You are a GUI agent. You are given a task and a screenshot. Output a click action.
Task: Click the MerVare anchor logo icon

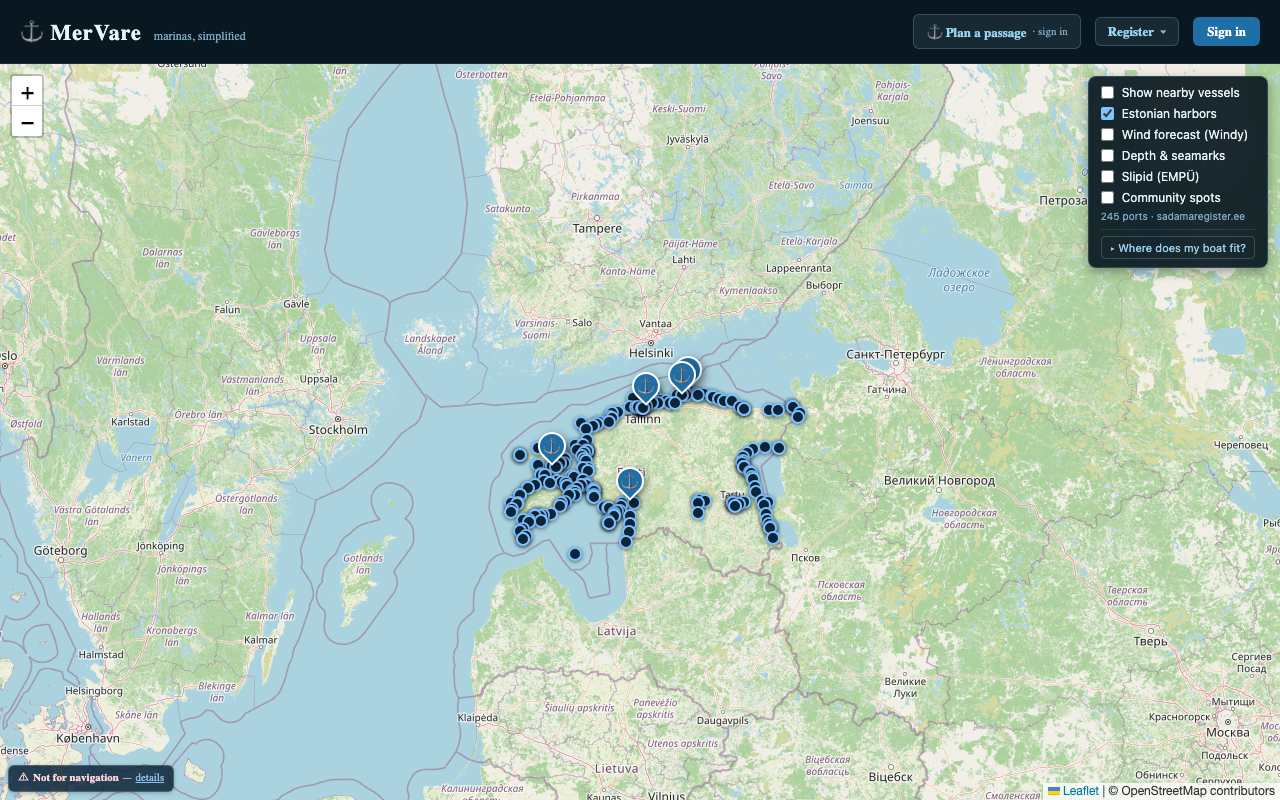[32, 32]
